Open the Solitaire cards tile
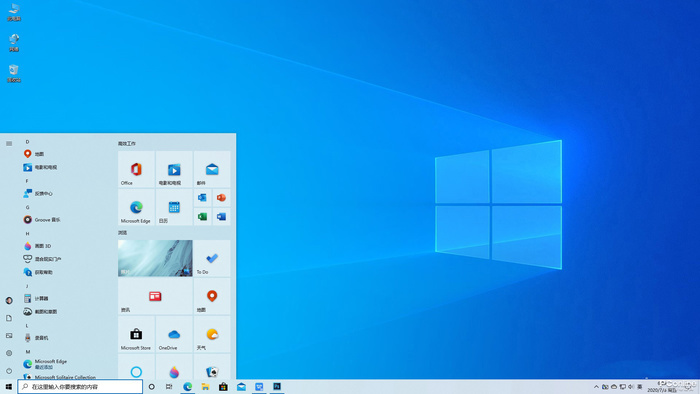Screen dimensions: 700x394 (x=212, y=367)
